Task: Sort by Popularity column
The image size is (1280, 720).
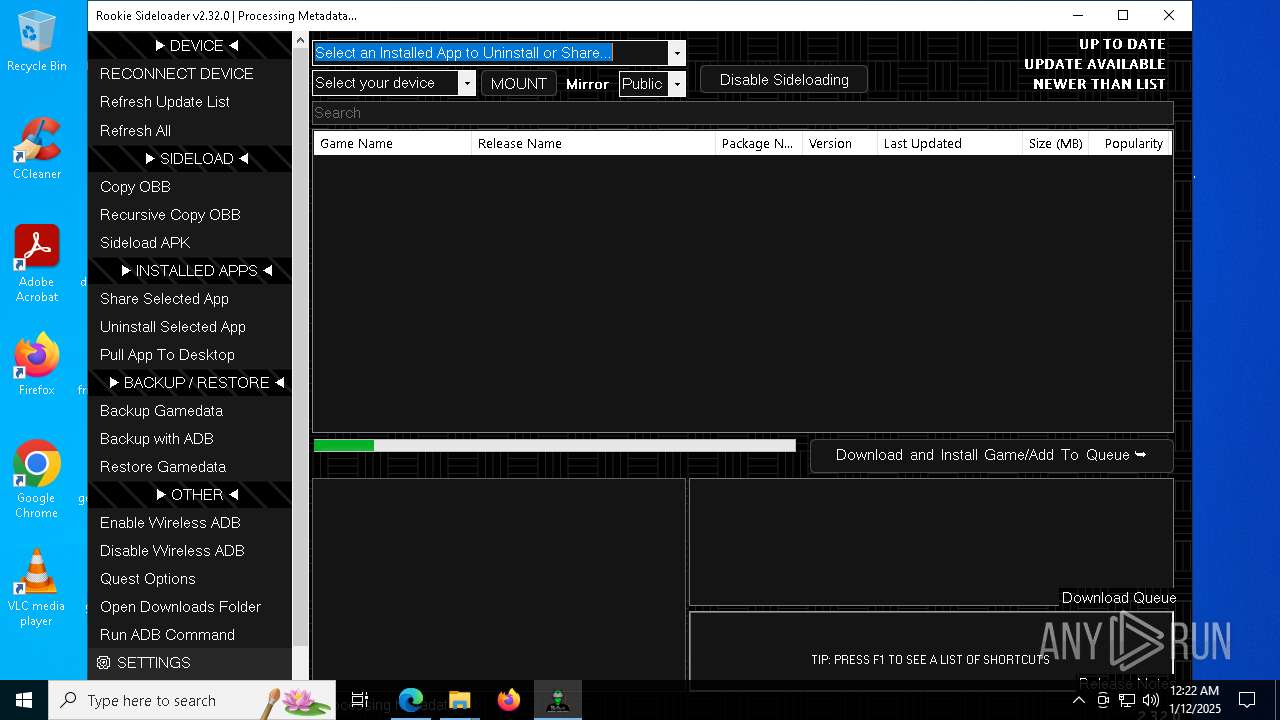Action: pos(1131,143)
